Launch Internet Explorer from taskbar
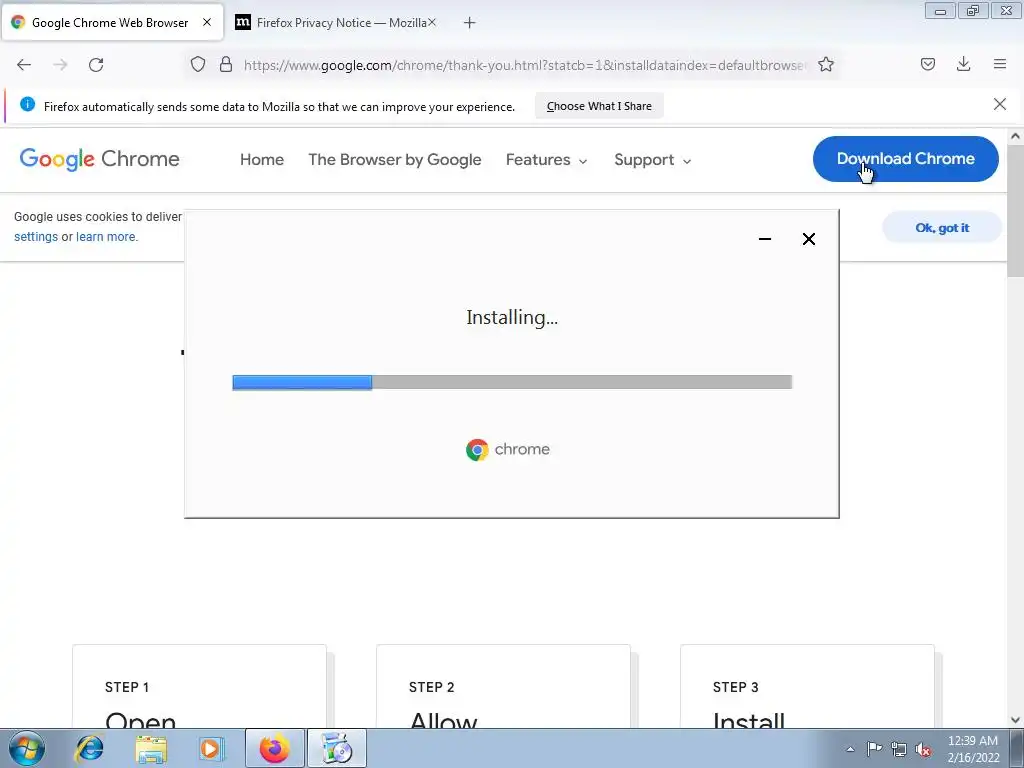This screenshot has height=768, width=1024. tap(89, 748)
